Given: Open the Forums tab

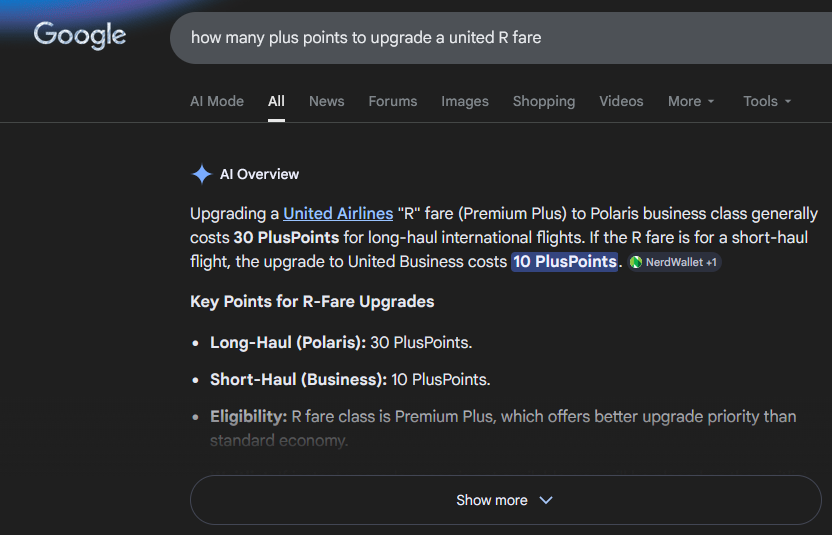Looking at the screenshot, I should point(393,101).
